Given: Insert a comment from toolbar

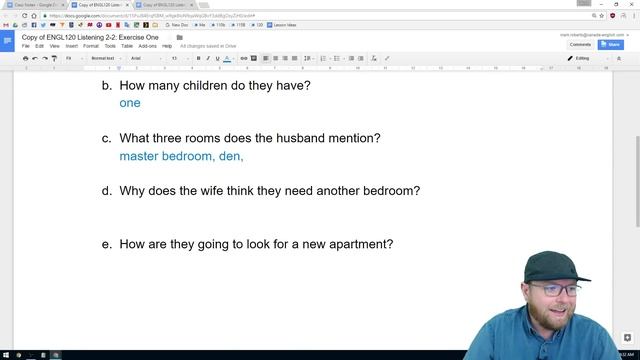Looking at the screenshot, I should coord(253,58).
